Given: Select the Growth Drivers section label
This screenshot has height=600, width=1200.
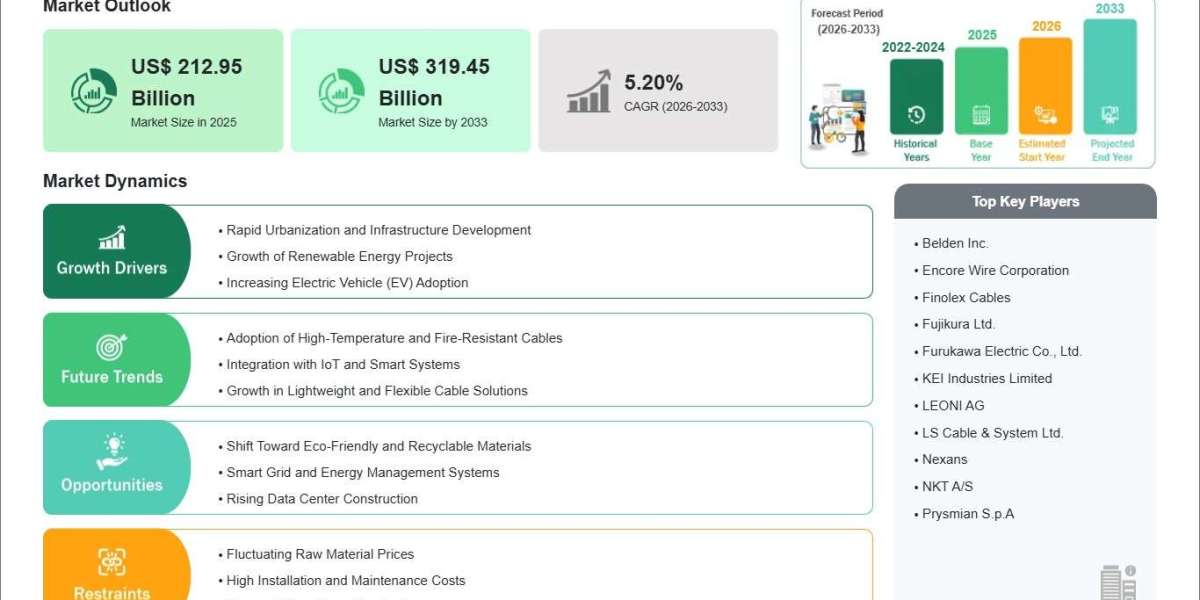Looking at the screenshot, I should coord(112,268).
